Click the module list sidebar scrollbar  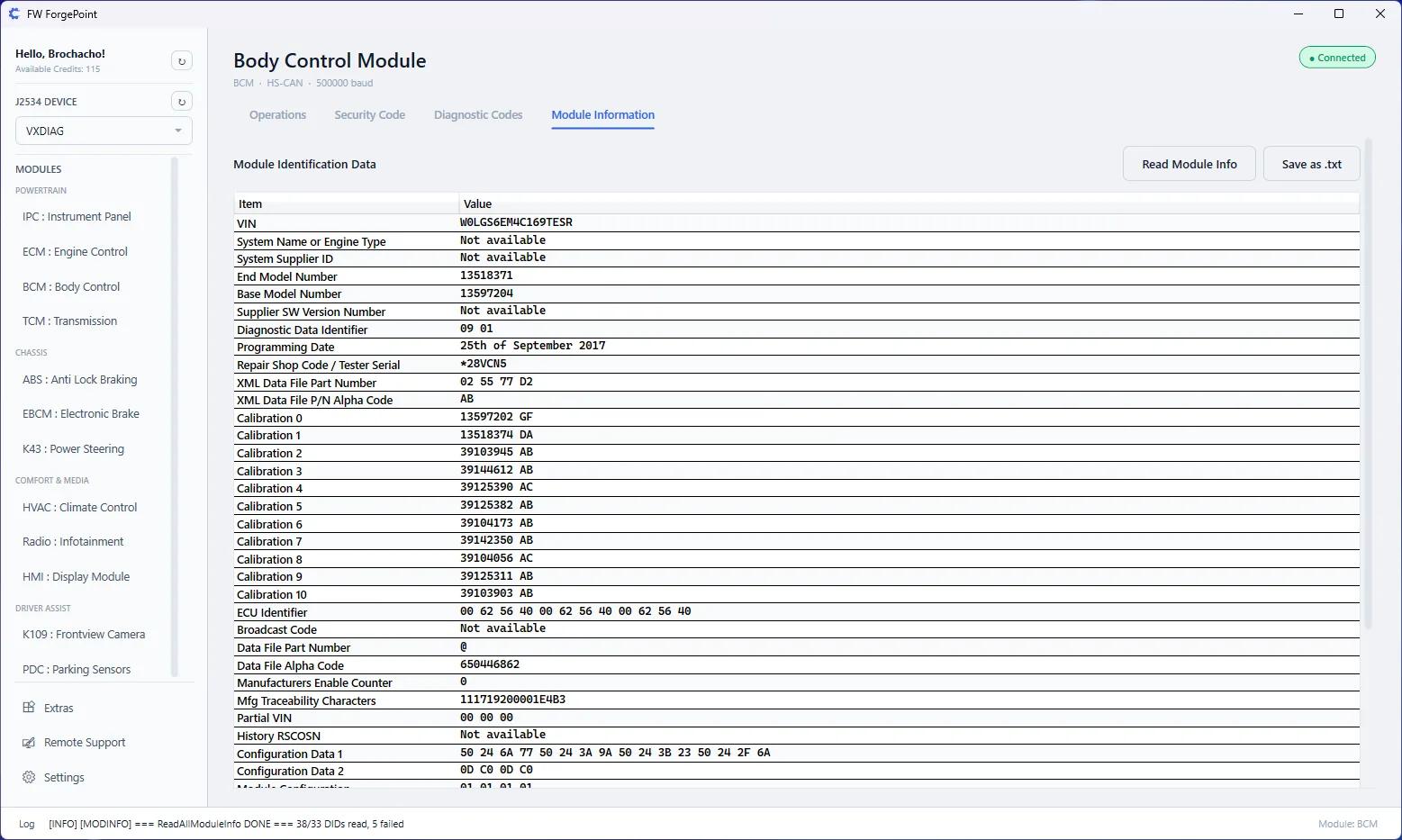pos(175,416)
